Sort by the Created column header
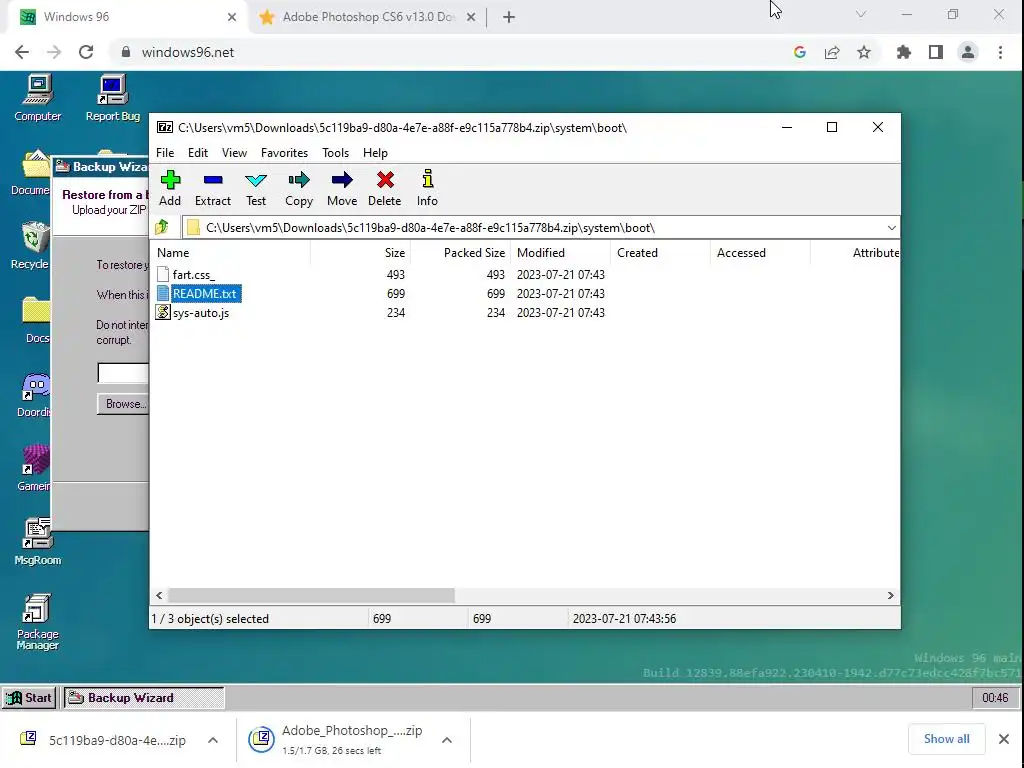Screen dimensions: 1024x768 pos(660,253)
